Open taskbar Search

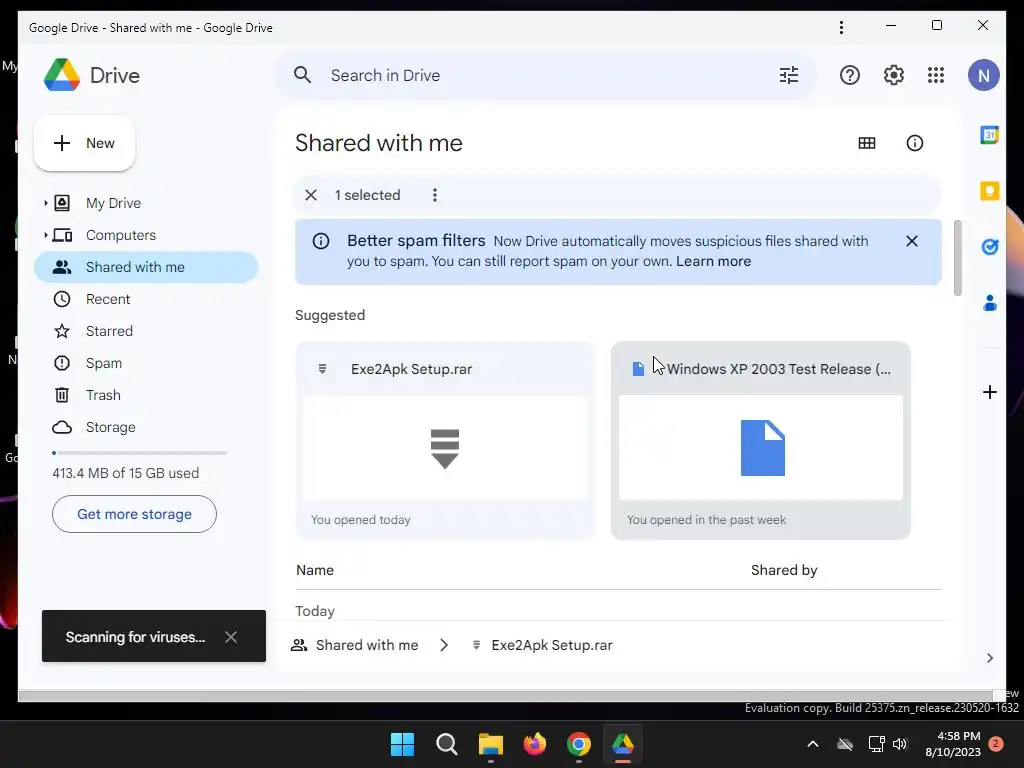coord(447,744)
